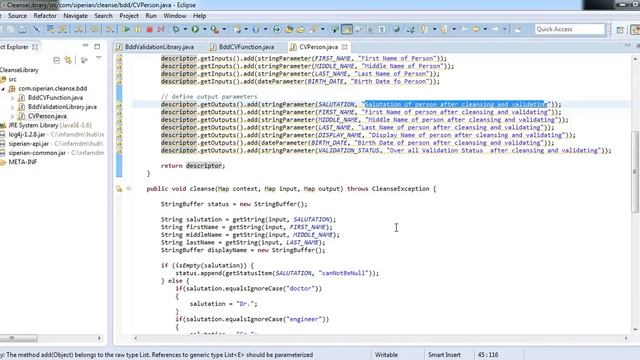Click the Writable status bar entry
The width and height of the screenshot is (640, 360).
coord(386,355)
